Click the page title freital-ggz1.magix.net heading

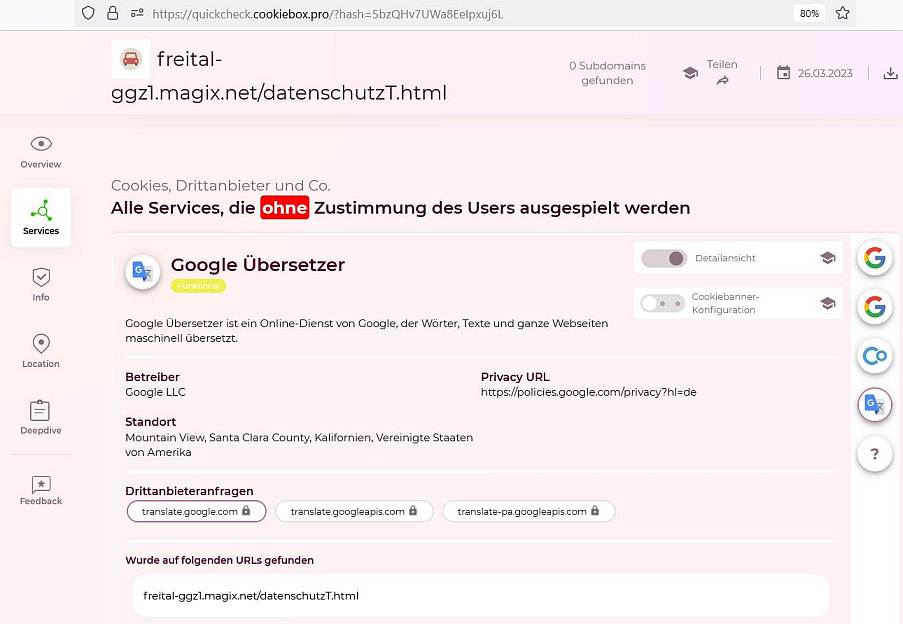(x=279, y=75)
